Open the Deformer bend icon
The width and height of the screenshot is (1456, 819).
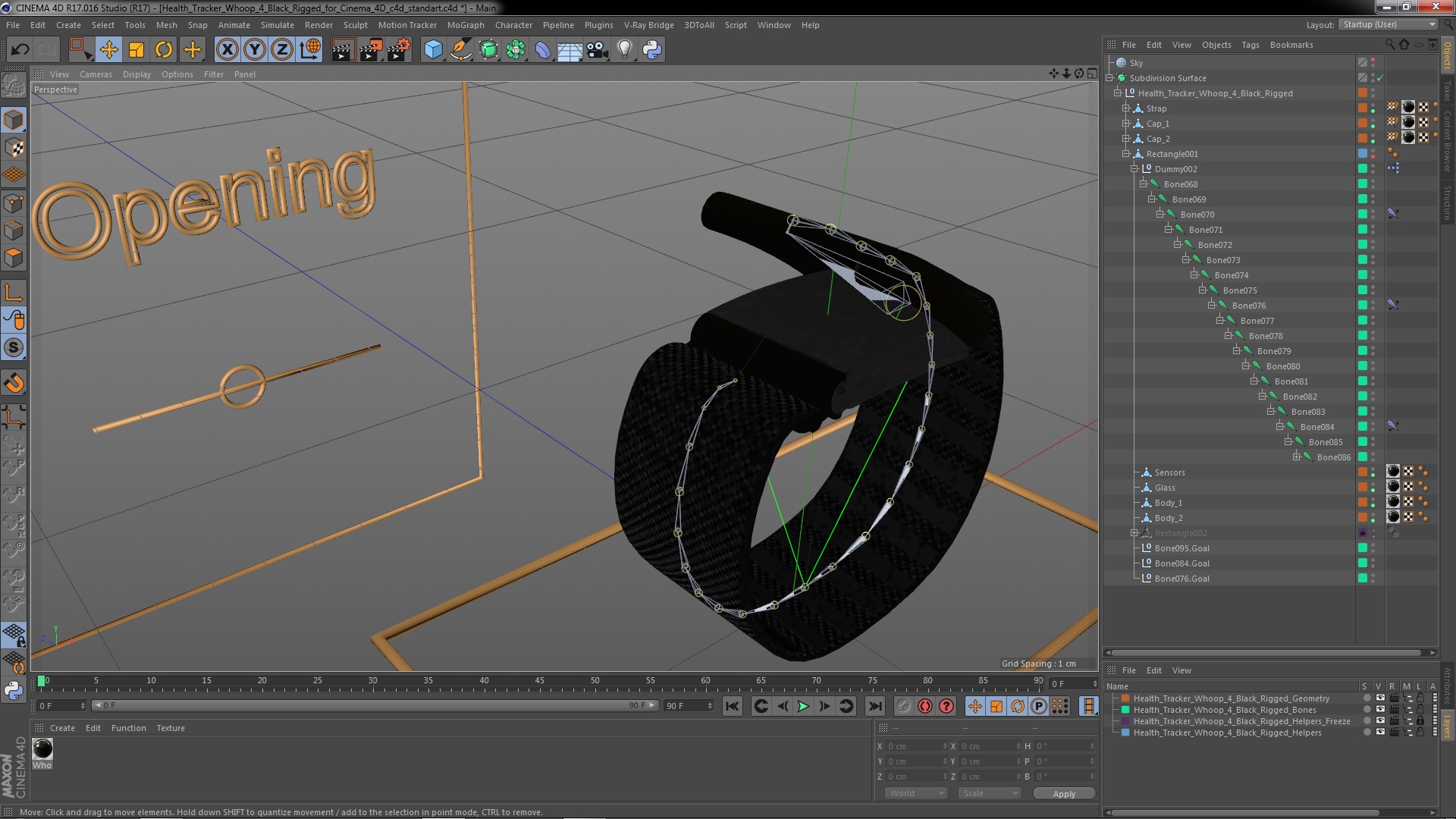[543, 50]
